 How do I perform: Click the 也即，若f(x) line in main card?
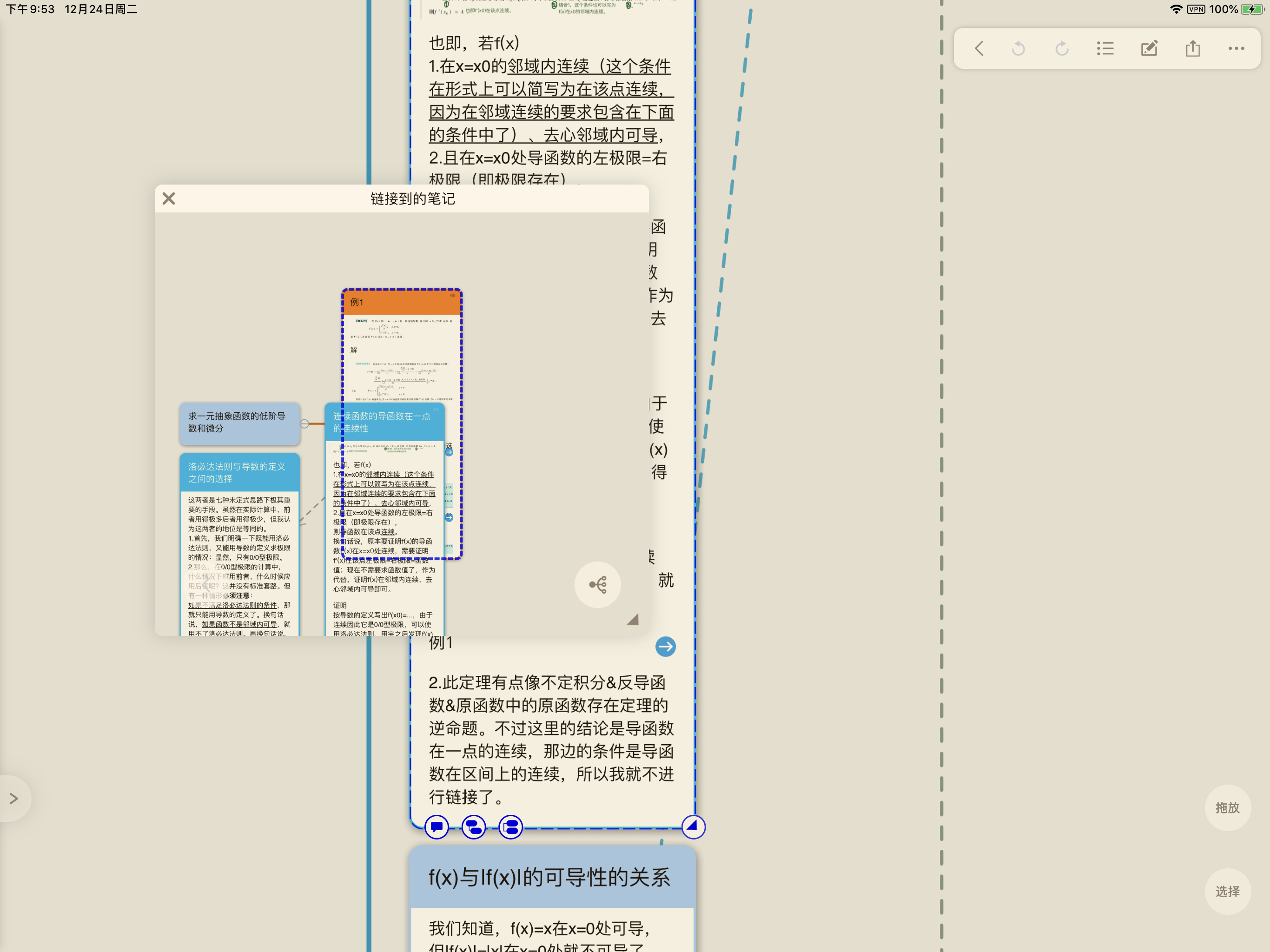click(474, 43)
